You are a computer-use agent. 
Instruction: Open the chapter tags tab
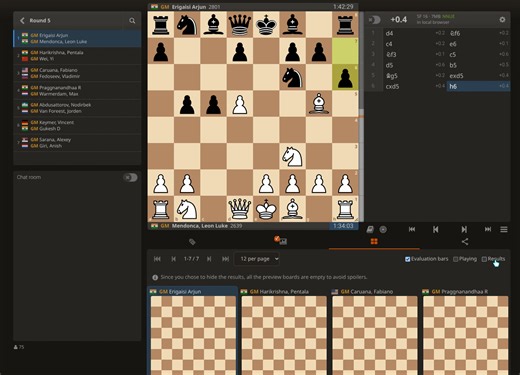192,242
